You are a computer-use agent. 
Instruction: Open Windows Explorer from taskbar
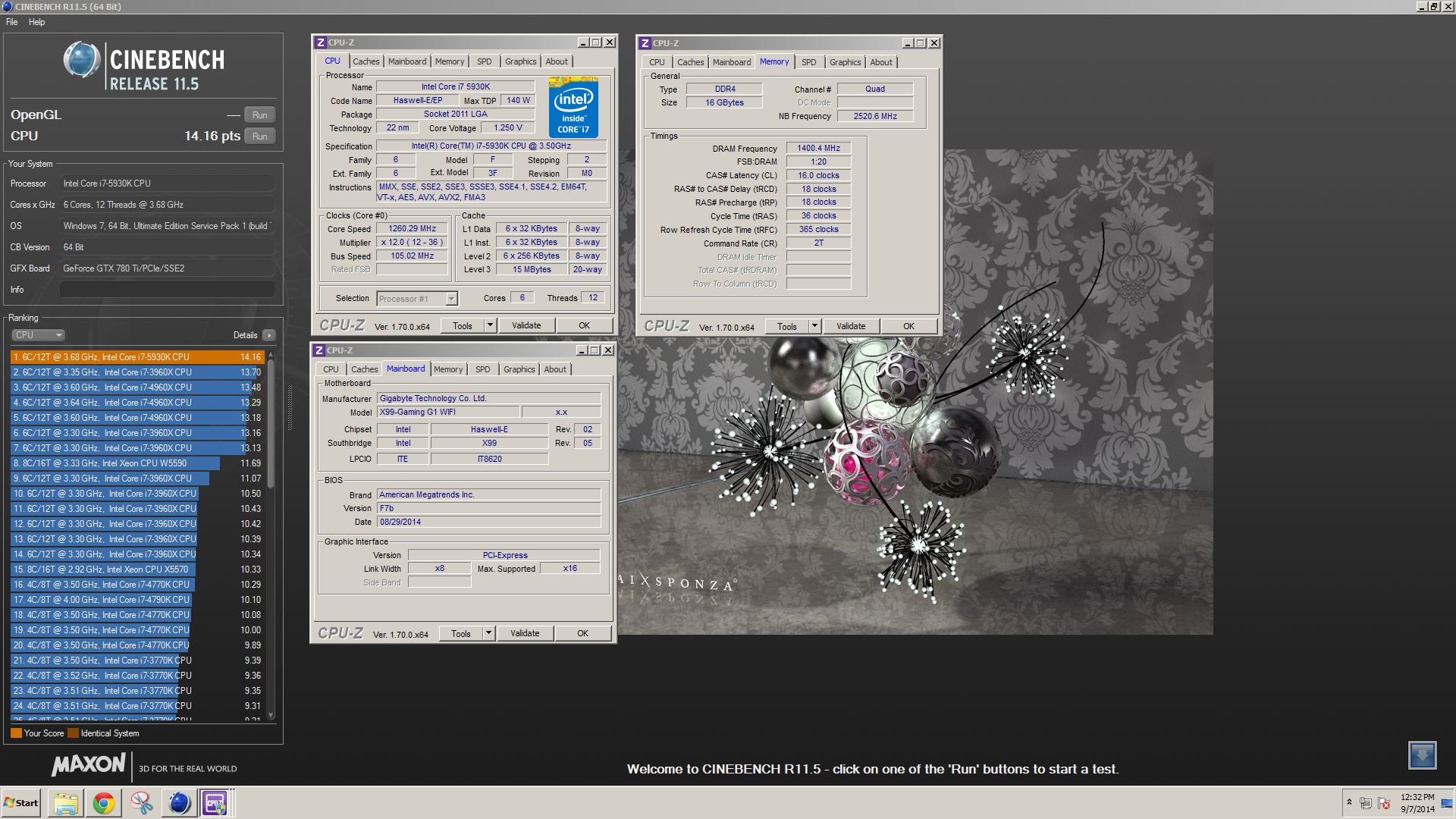pyautogui.click(x=66, y=803)
